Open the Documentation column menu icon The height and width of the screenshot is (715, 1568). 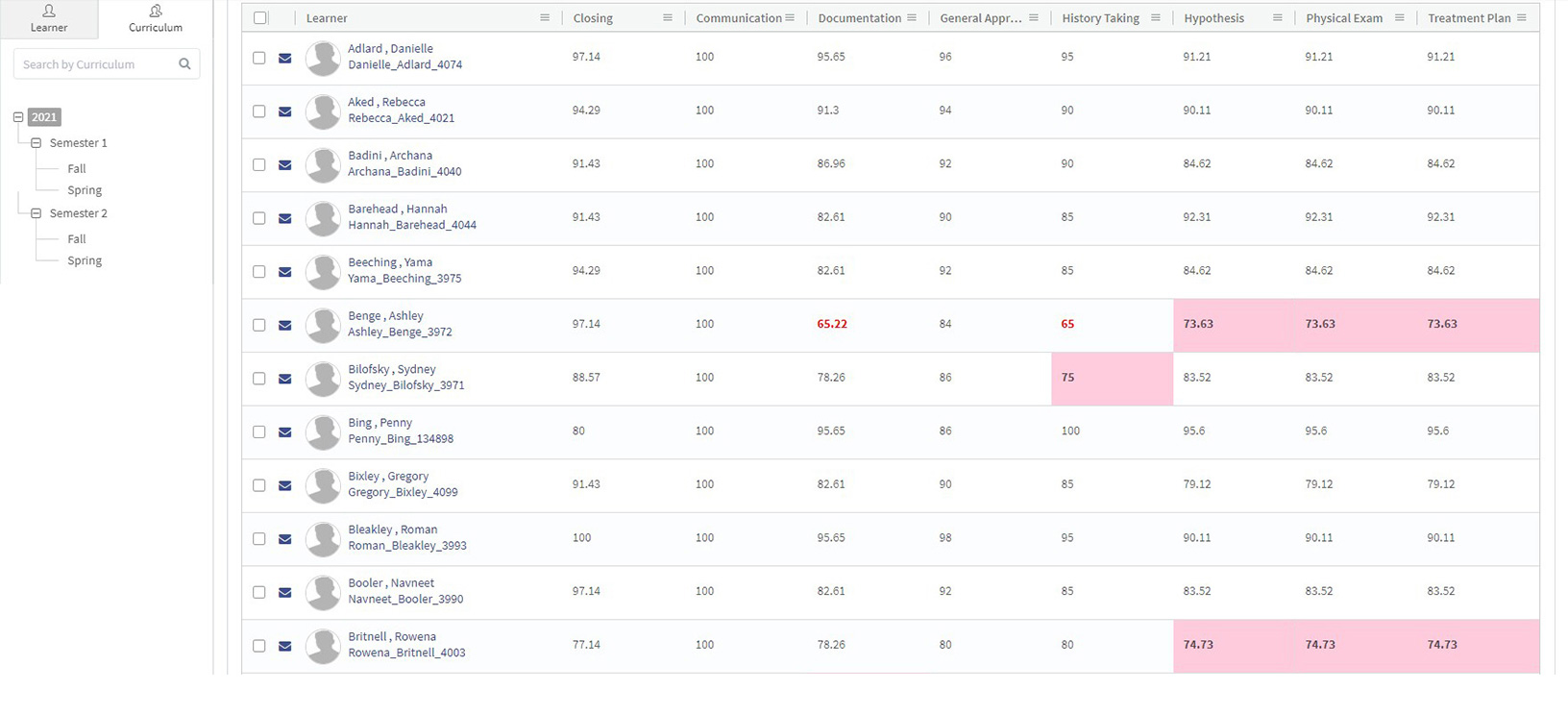tap(912, 18)
